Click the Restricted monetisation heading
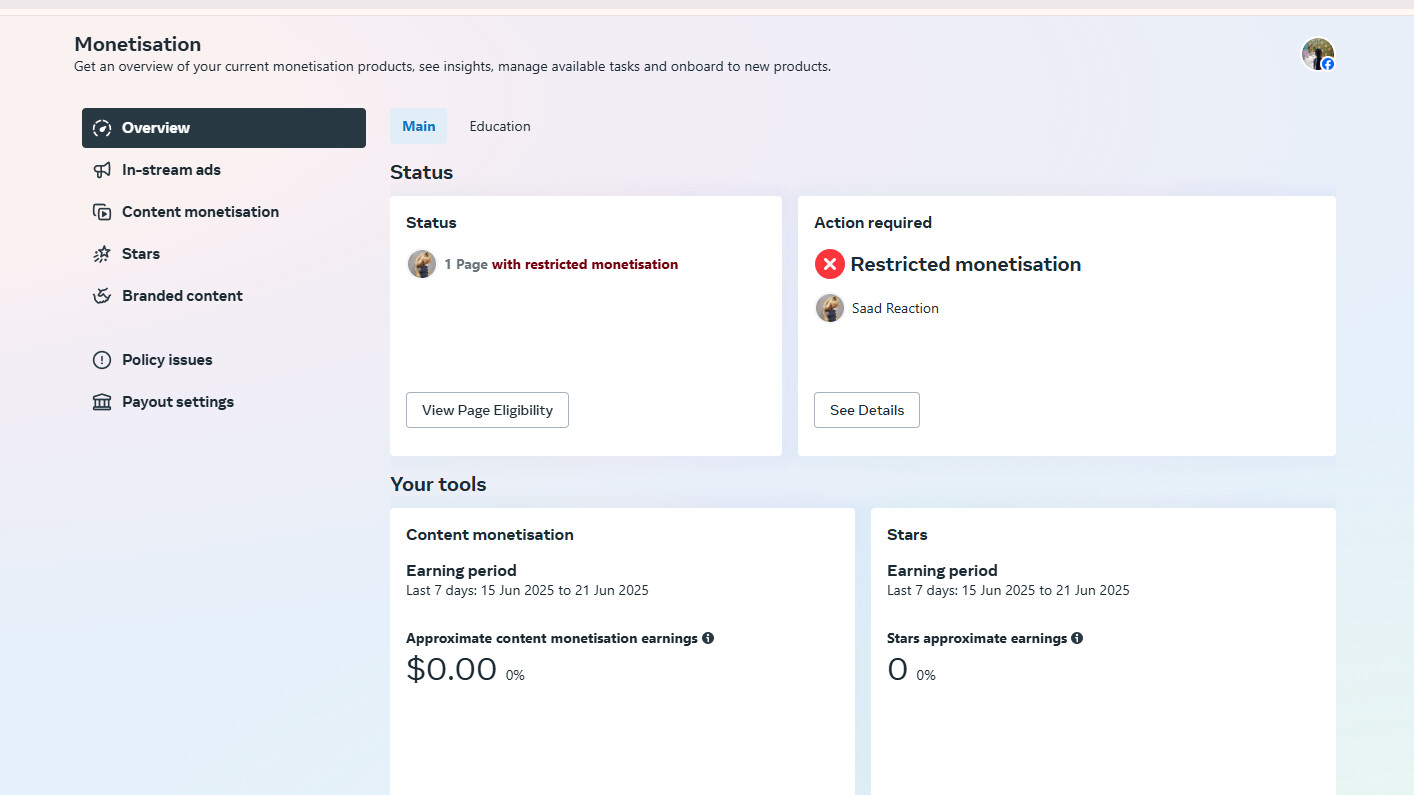 pos(966,264)
